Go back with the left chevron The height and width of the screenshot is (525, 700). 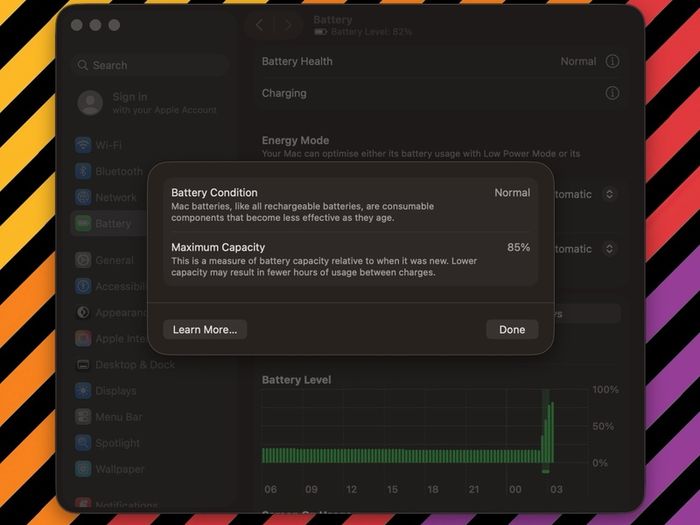(259, 25)
